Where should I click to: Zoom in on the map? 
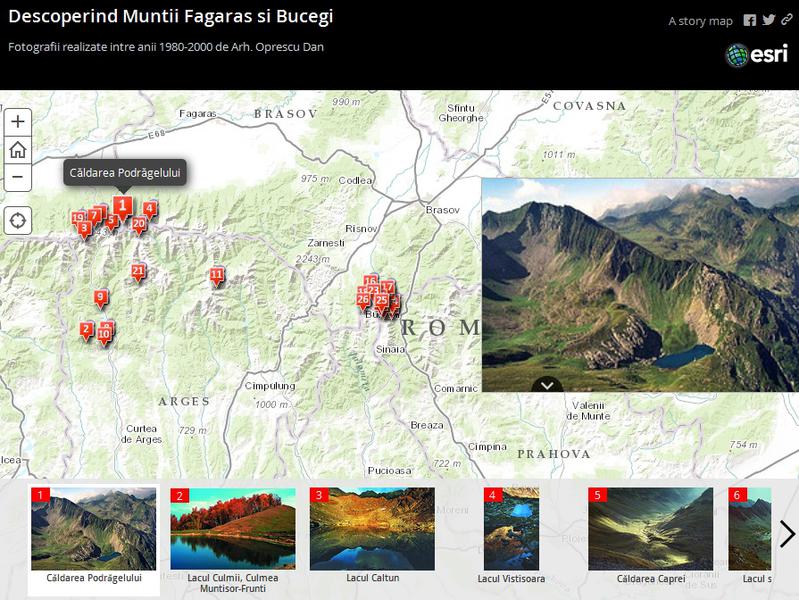(x=18, y=122)
